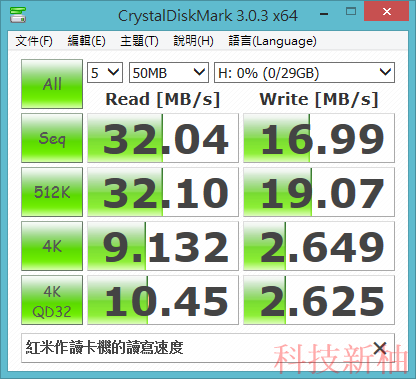This screenshot has width=416, height=379.
Task: Start the 512K benchmark test
Action: tap(52, 192)
